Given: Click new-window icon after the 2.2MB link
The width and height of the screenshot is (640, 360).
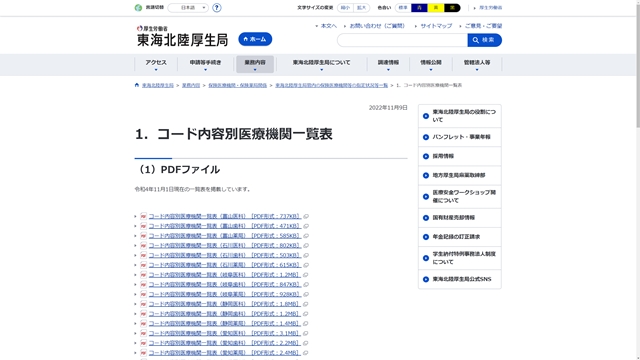Looking at the screenshot, I should pos(305,343).
